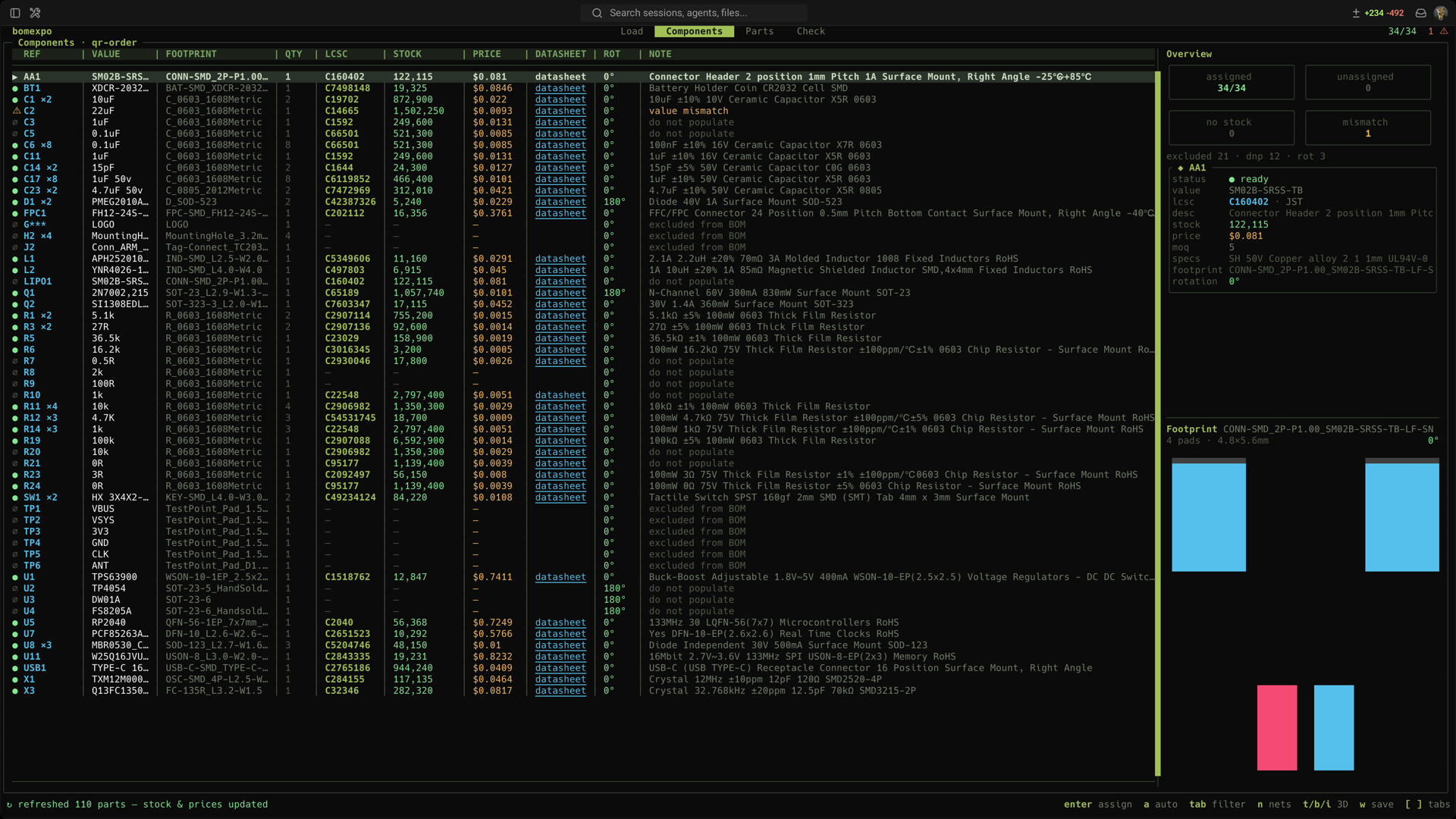1456x819 pixels.
Task: Click the green vertical scrollbar of parts table
Action: point(1158,425)
